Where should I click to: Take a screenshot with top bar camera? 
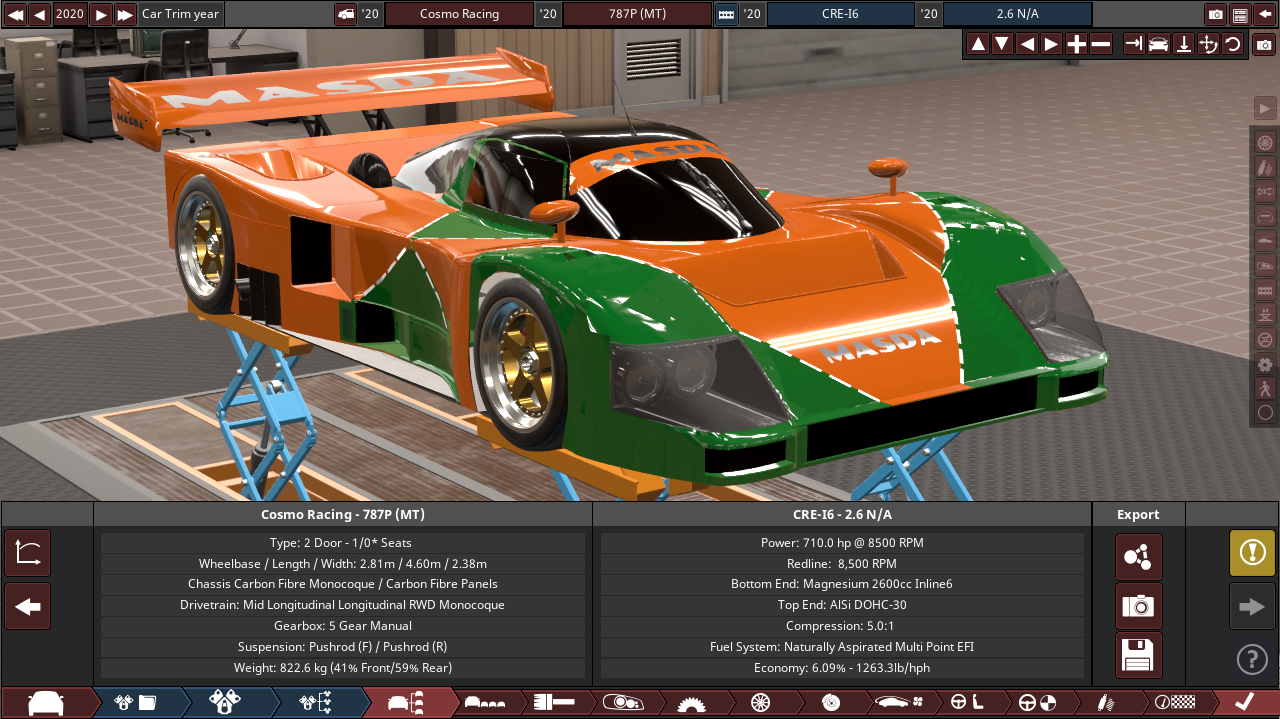(1216, 14)
